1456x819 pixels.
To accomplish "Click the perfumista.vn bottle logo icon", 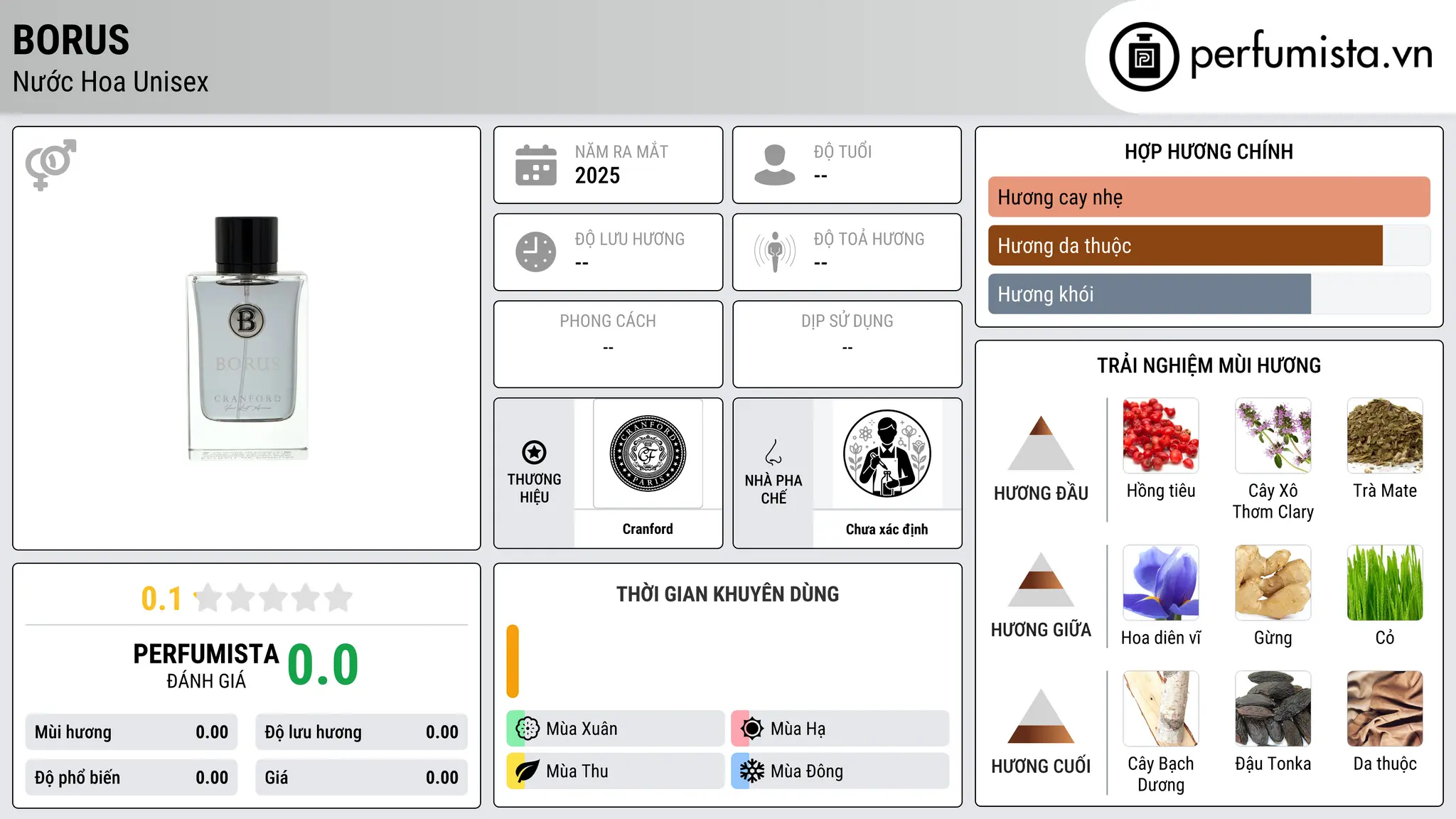I will pos(1144,57).
